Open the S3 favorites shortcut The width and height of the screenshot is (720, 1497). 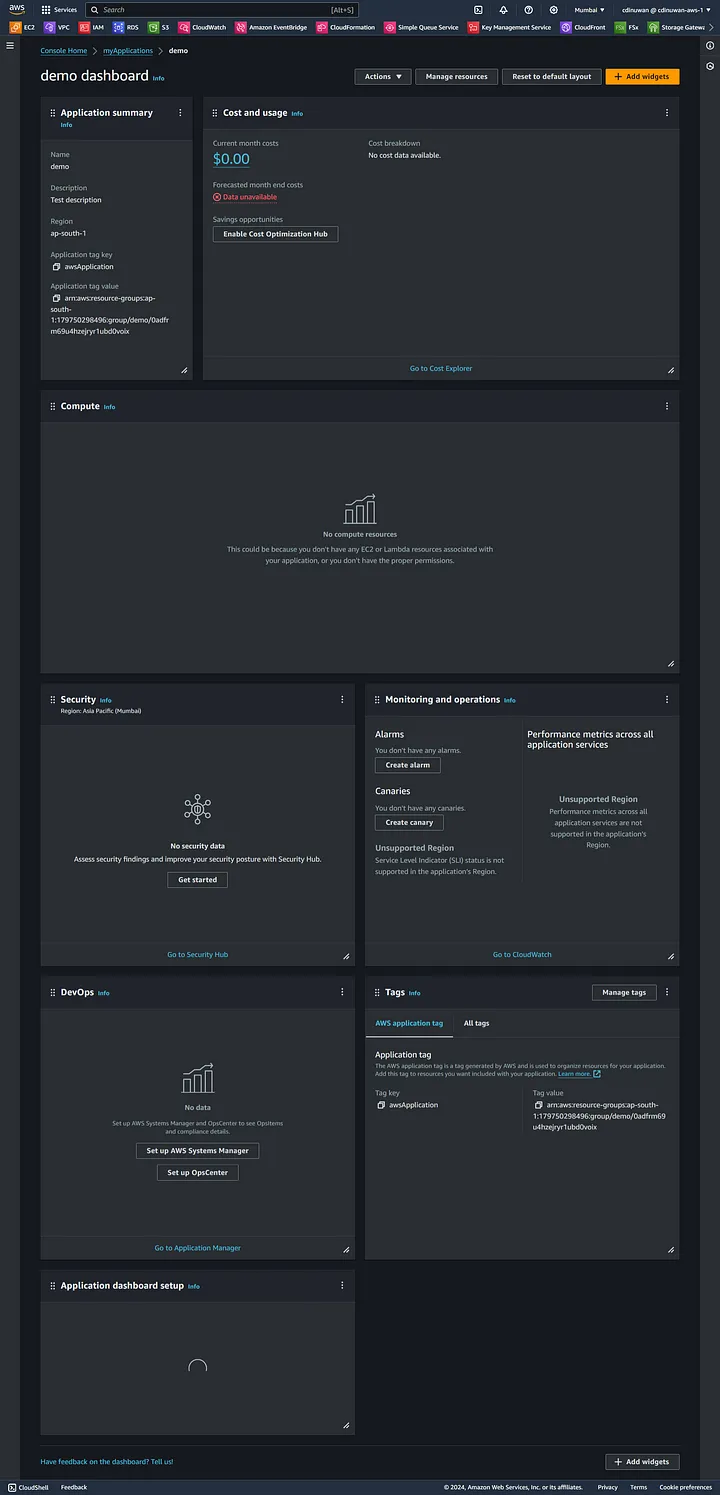click(x=158, y=27)
